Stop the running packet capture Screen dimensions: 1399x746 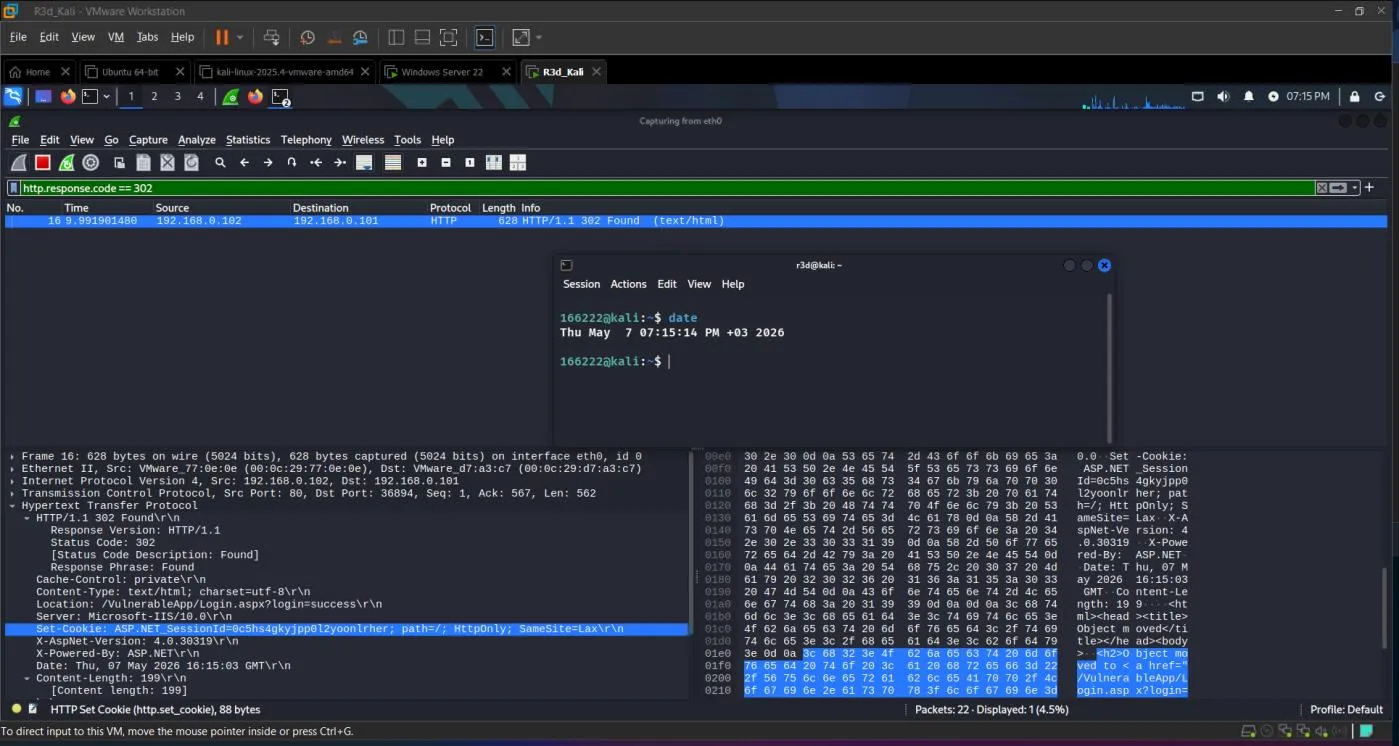[x=42, y=162]
